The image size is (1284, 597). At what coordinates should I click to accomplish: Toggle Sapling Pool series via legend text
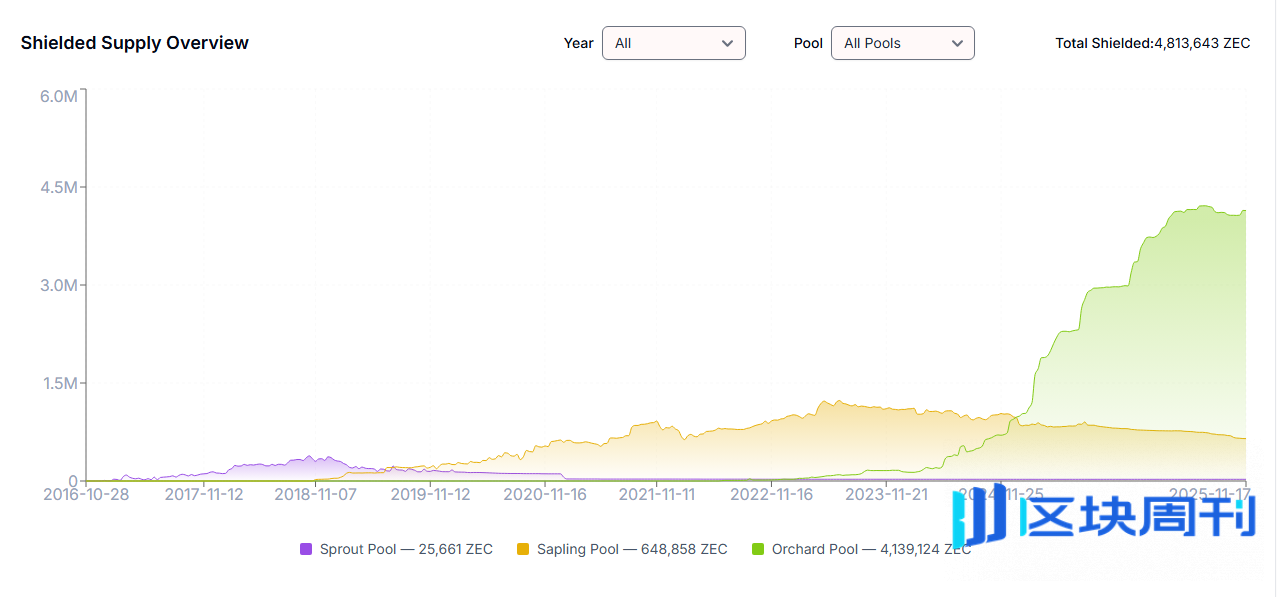point(632,549)
